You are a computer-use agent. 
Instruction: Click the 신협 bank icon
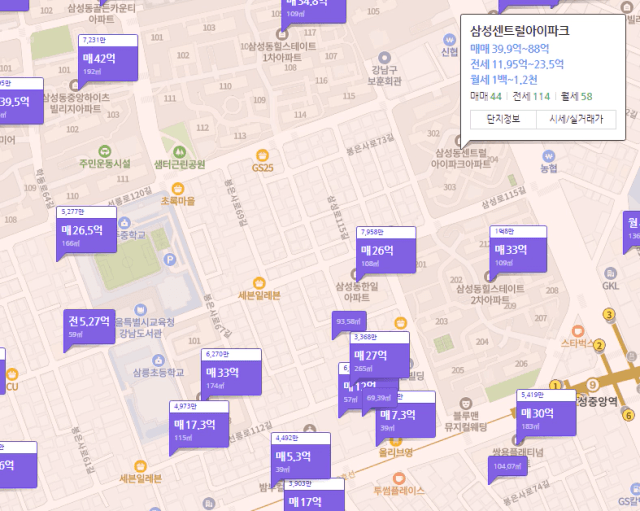449,40
